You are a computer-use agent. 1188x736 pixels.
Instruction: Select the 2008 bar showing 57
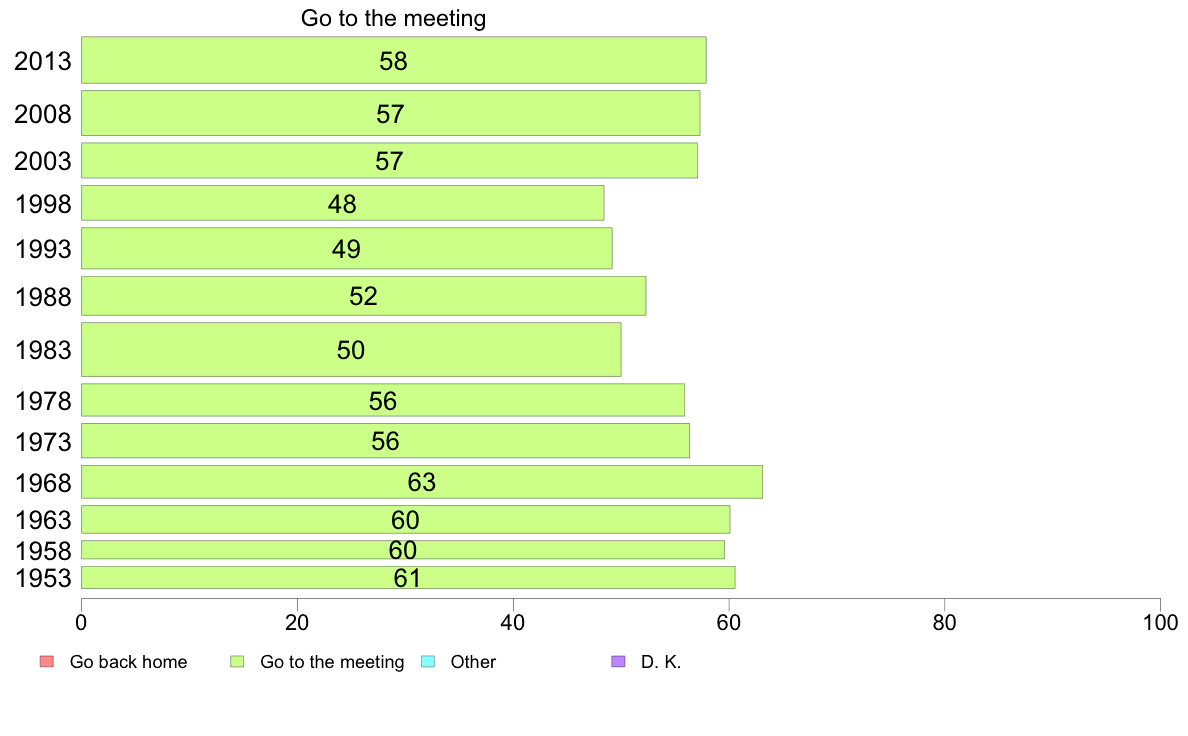391,113
